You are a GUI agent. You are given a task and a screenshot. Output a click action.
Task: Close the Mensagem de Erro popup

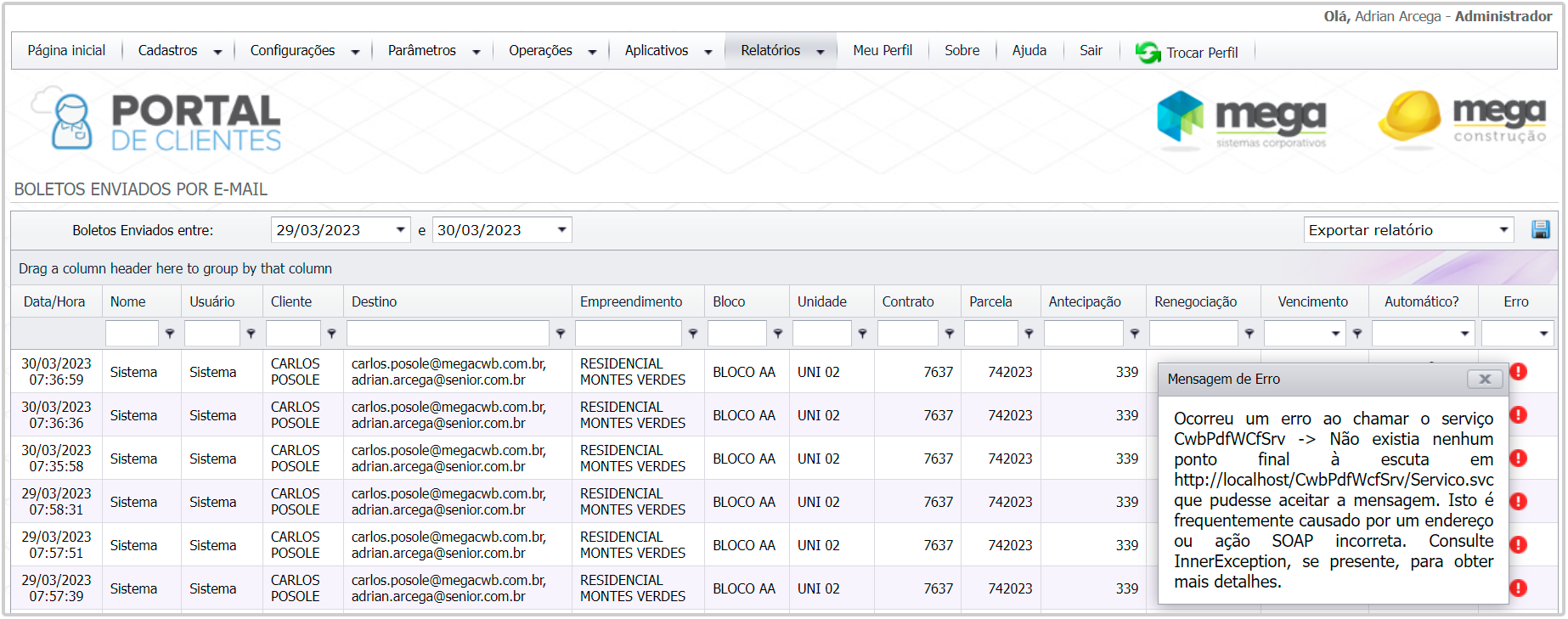1485,380
